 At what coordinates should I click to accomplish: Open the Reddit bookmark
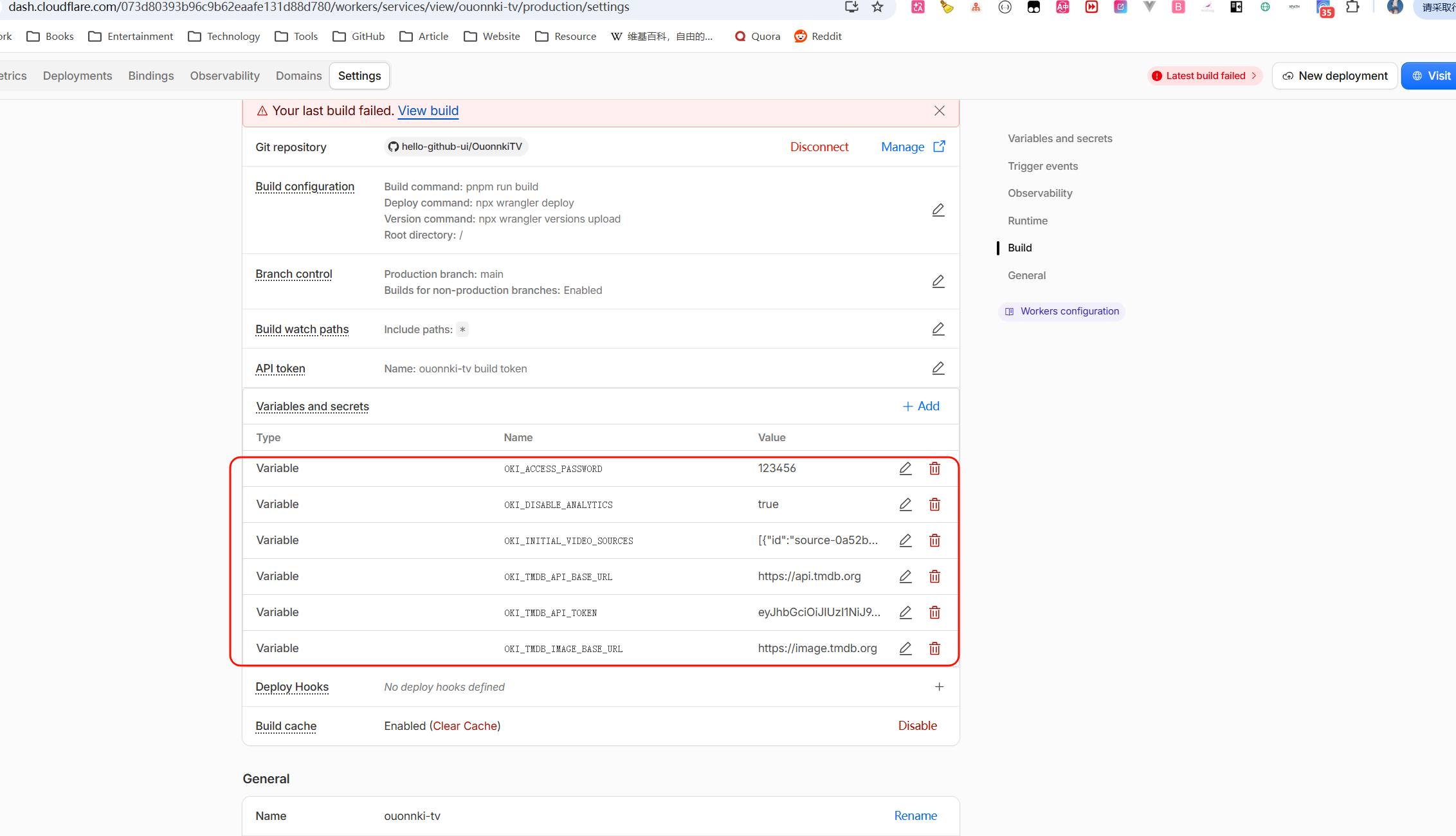coord(818,37)
